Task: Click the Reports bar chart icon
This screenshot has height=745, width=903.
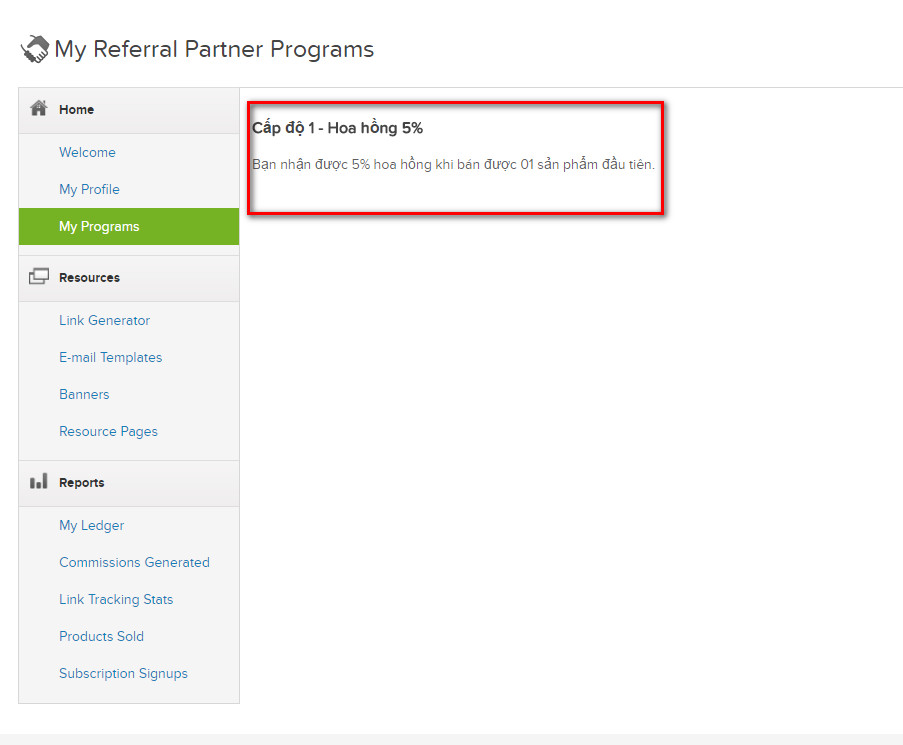Action: pos(39,481)
